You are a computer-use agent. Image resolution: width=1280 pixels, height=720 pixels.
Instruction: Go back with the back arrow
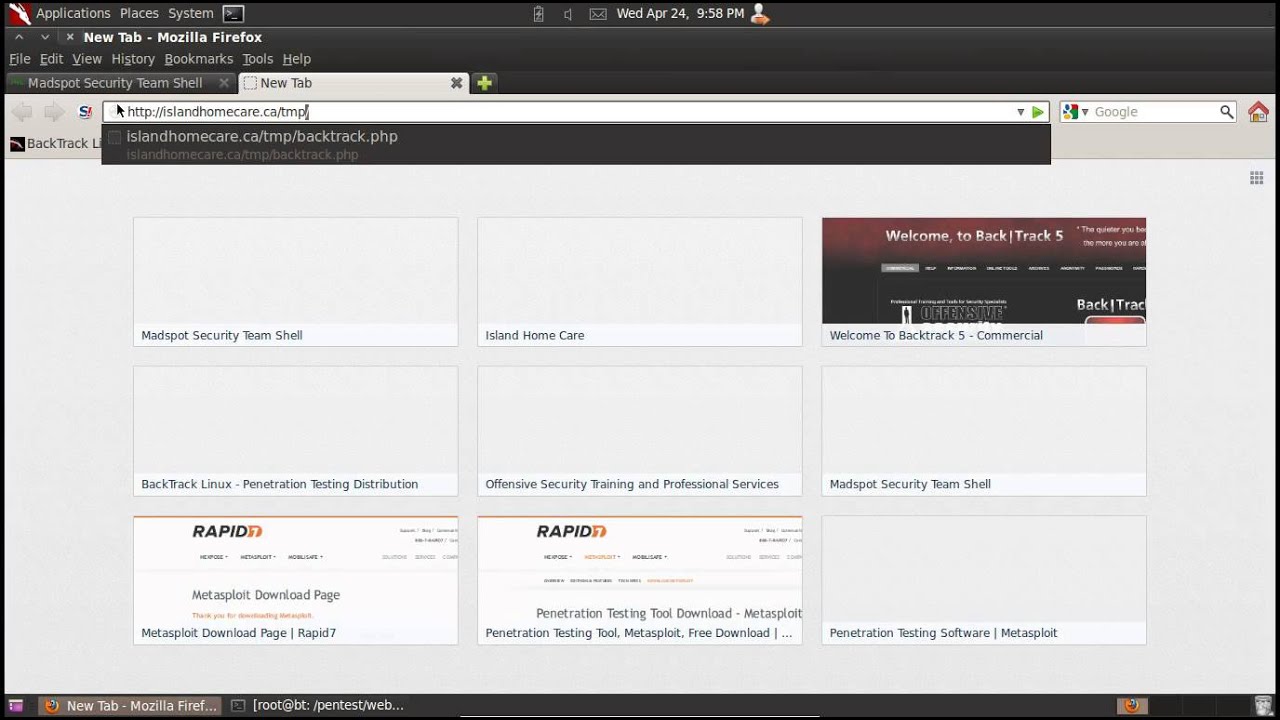pyautogui.click(x=22, y=112)
